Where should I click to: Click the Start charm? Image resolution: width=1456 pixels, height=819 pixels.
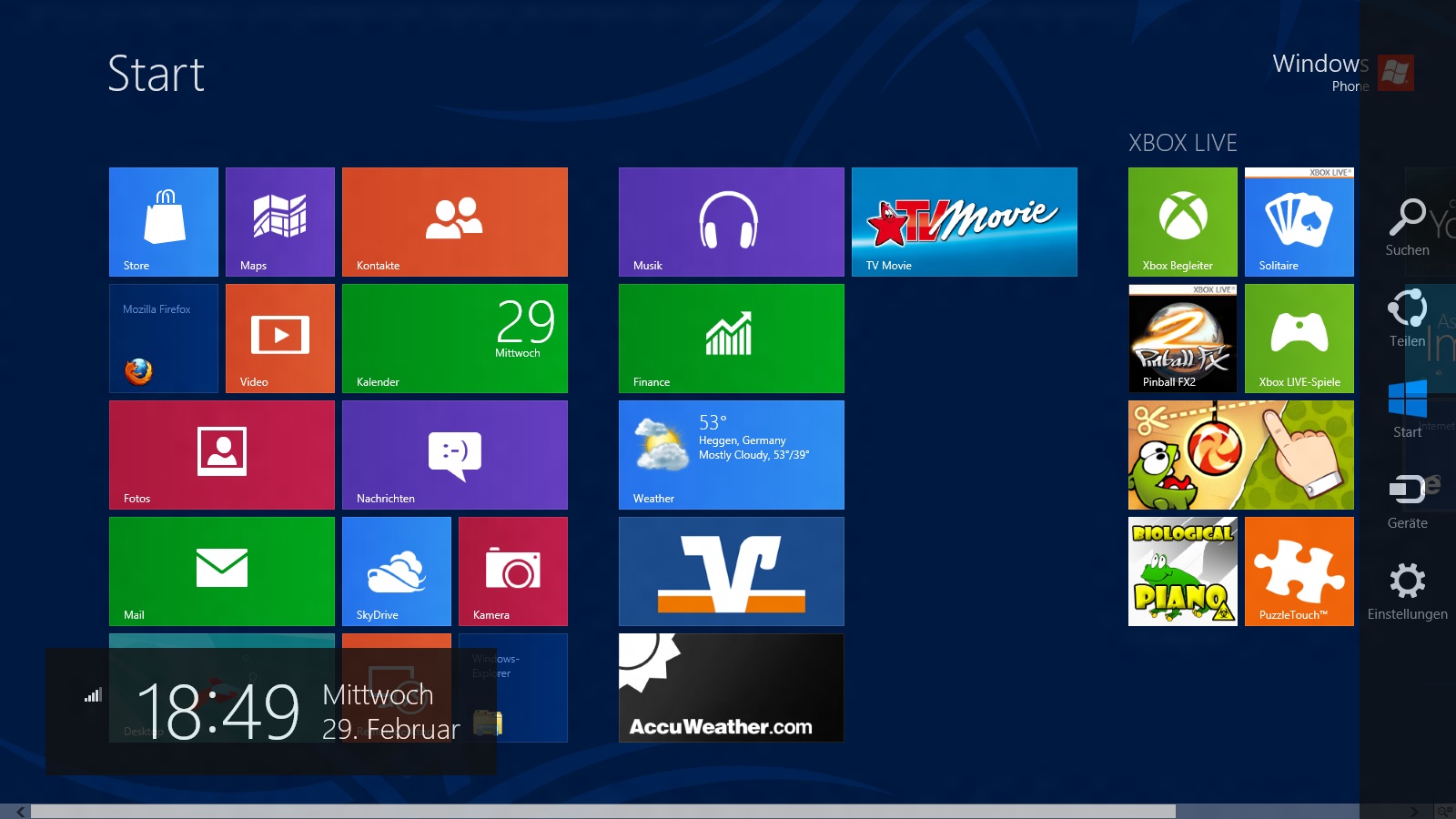pyautogui.click(x=1408, y=409)
